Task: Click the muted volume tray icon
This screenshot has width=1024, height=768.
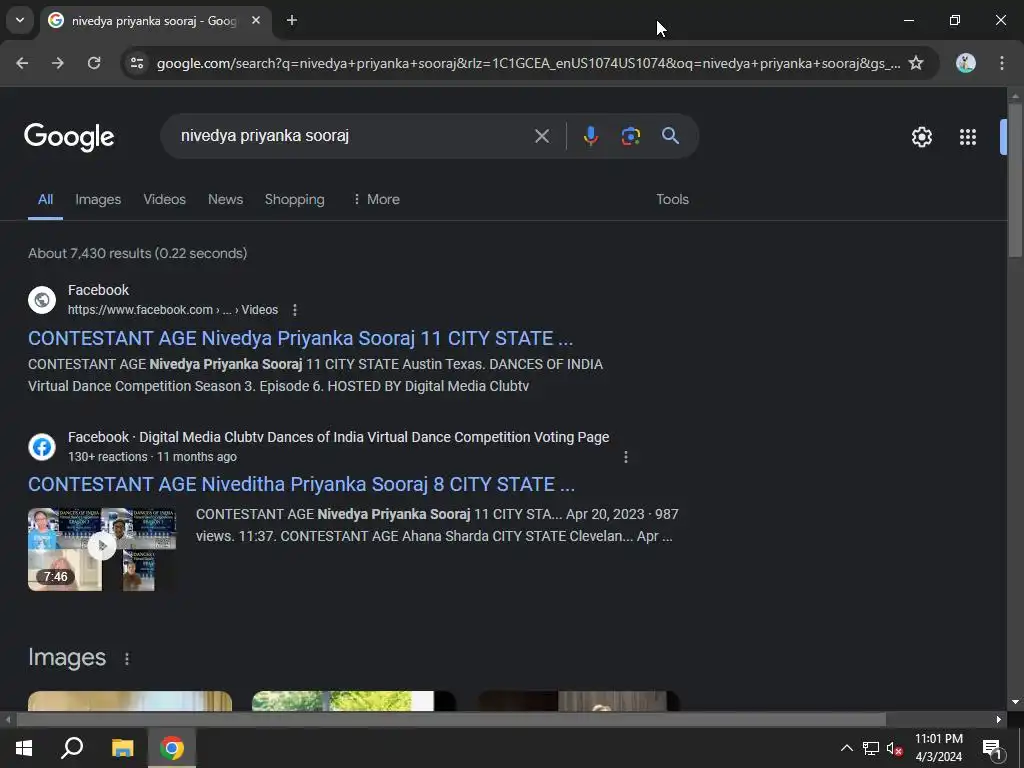Action: coord(895,748)
